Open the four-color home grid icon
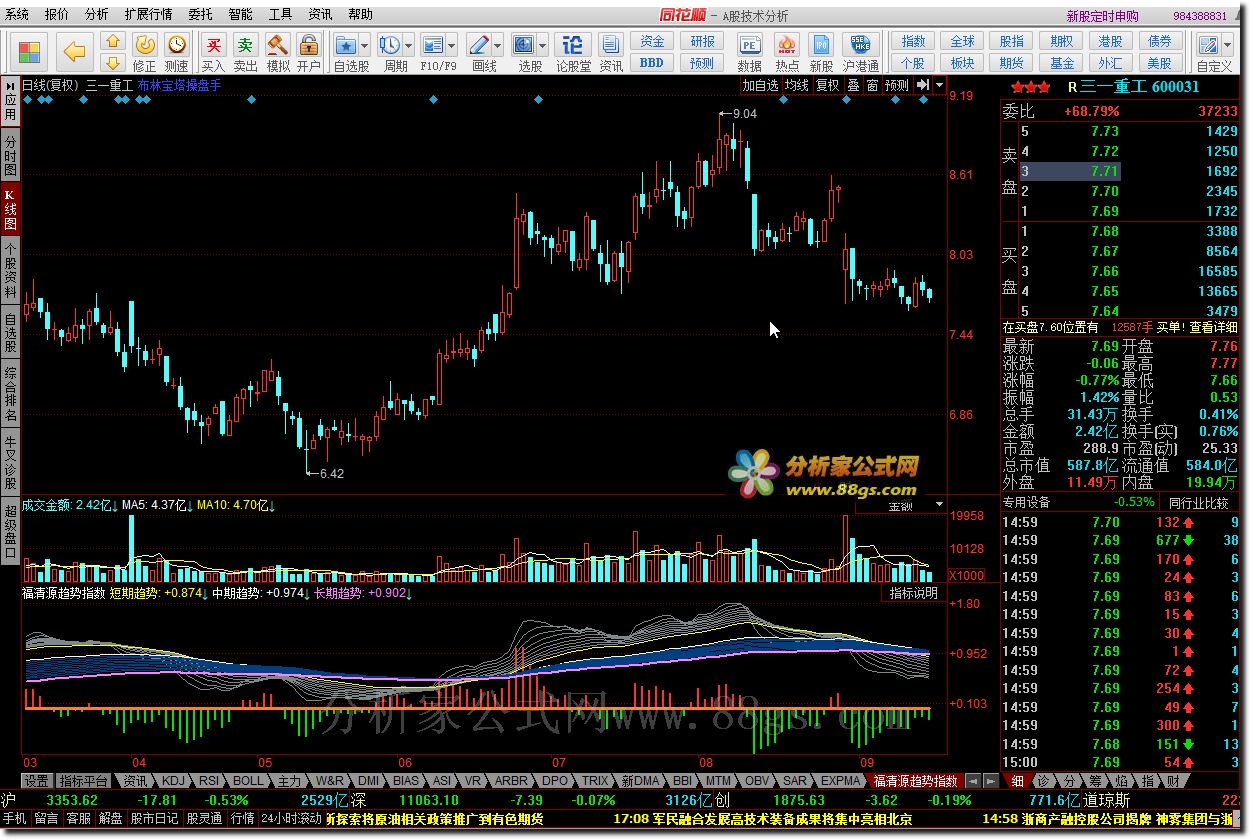Viewport: 1252px width, 840px height. click(x=30, y=51)
